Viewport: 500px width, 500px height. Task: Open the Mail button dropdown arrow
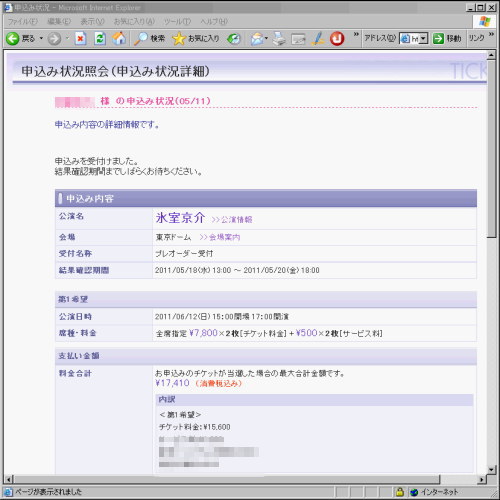pyautogui.click(x=266, y=38)
